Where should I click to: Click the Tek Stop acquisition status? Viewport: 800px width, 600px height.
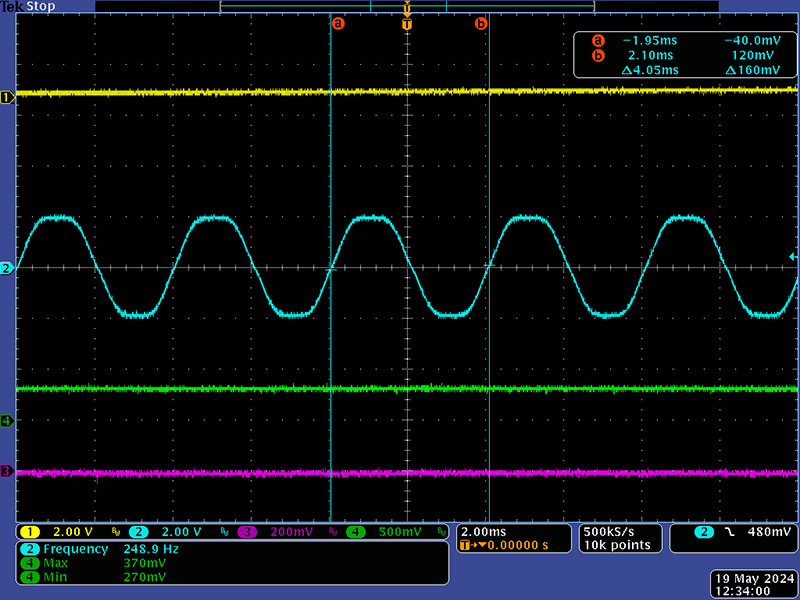28,6
